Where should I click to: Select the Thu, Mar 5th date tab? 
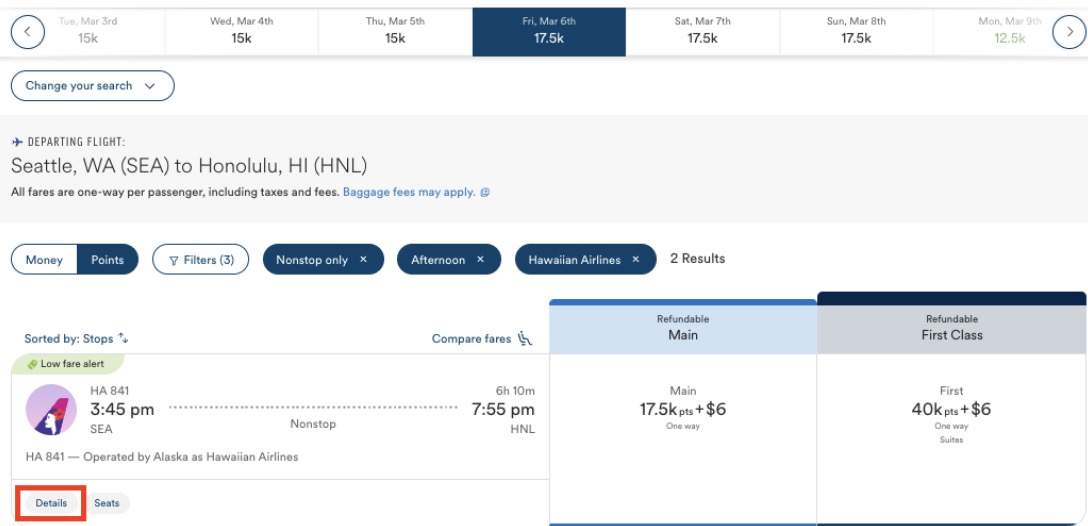(395, 32)
